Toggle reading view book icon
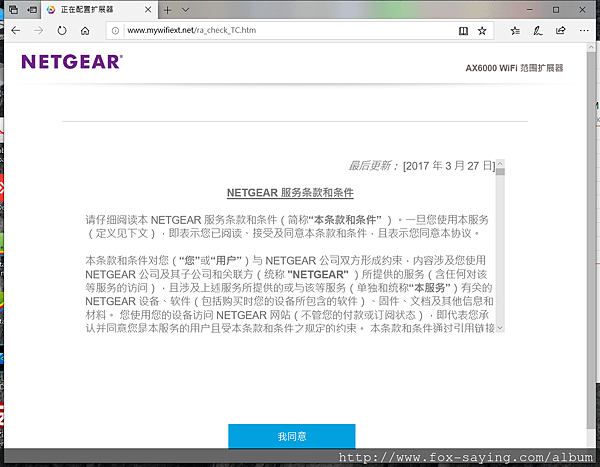600x467 pixels. [463, 31]
